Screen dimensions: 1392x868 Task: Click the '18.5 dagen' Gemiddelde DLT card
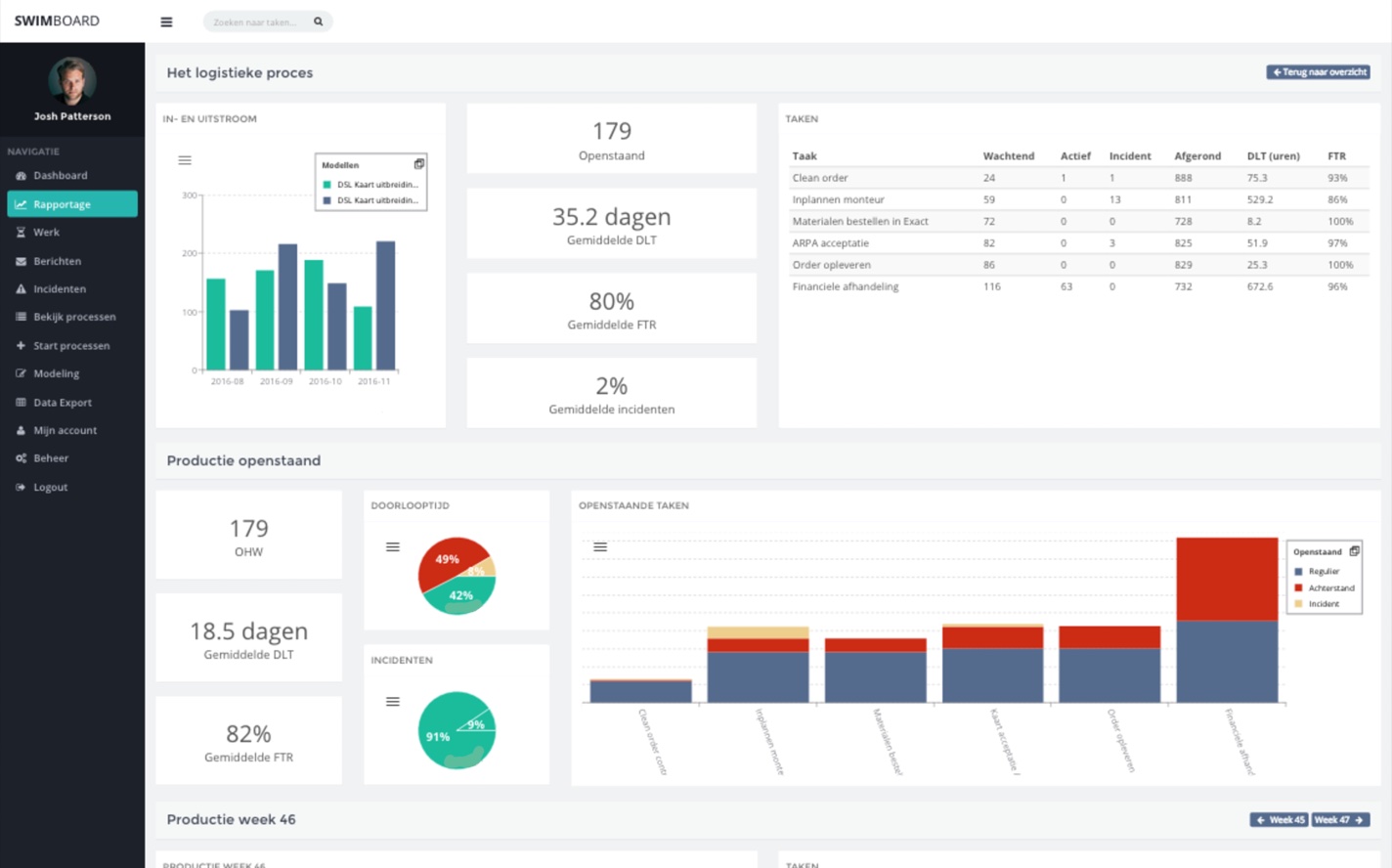248,637
